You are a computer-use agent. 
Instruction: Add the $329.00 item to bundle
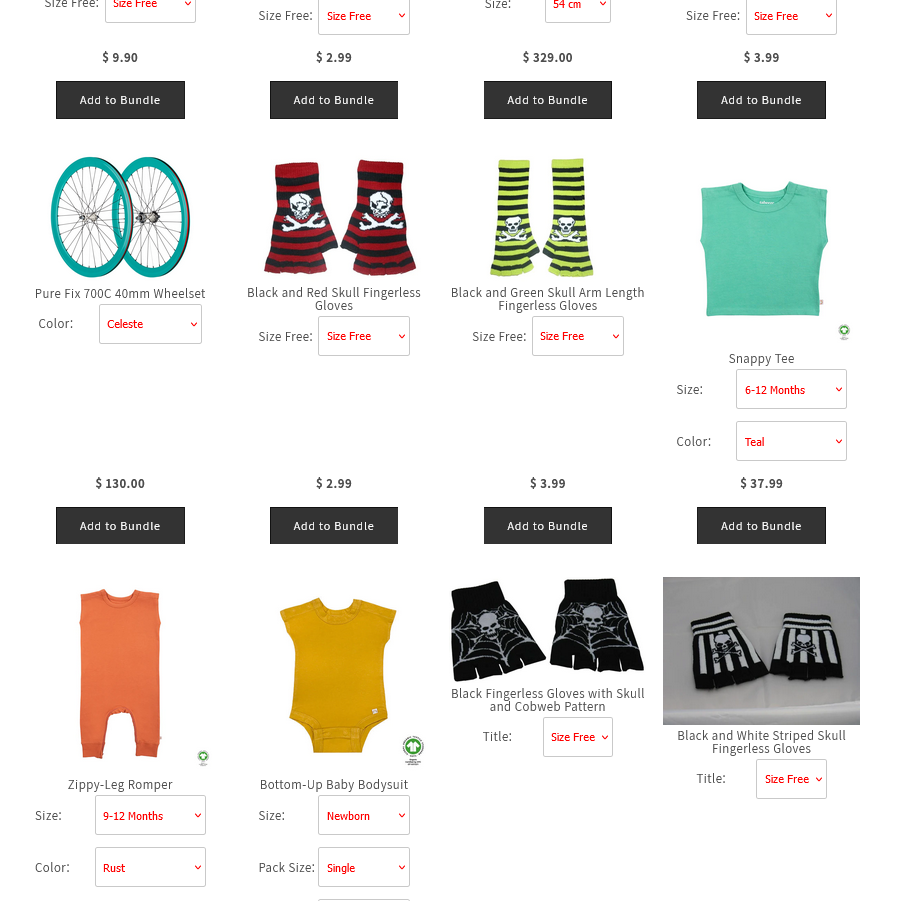[548, 100]
